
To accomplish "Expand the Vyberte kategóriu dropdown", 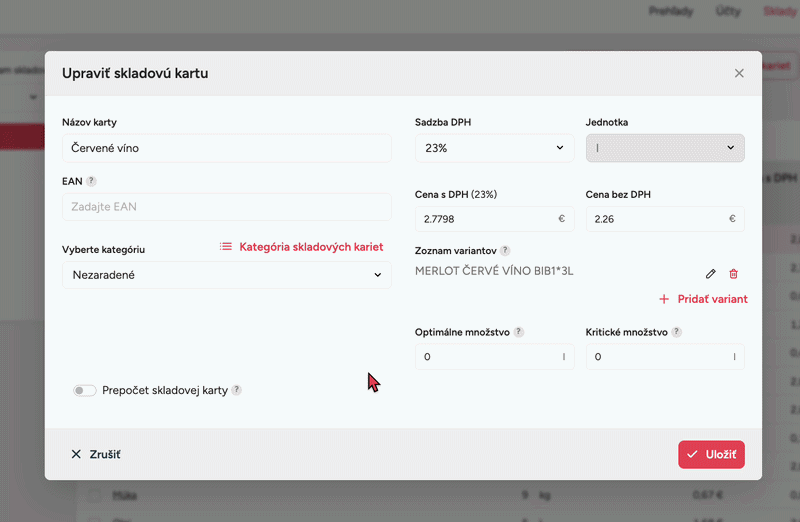I will pyautogui.click(x=226, y=275).
